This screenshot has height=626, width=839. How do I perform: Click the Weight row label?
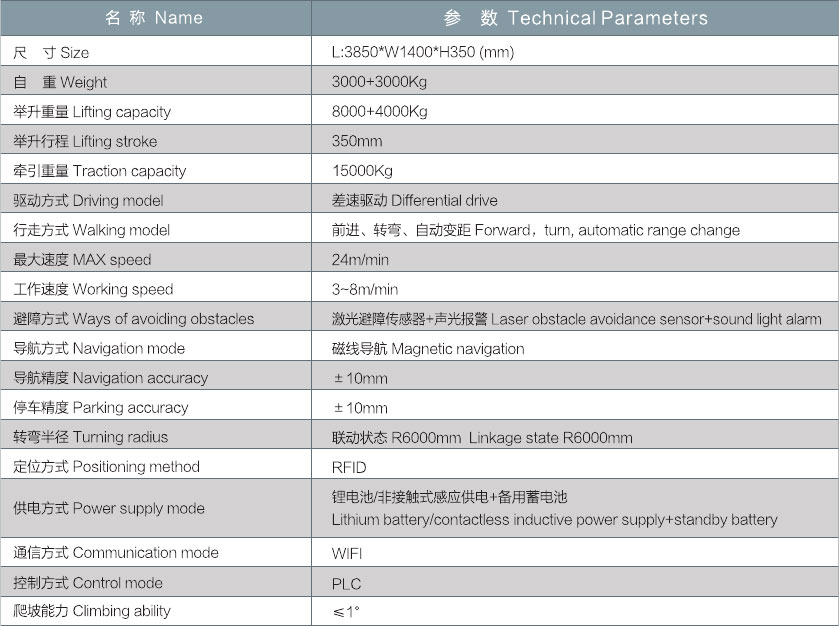coord(61,82)
